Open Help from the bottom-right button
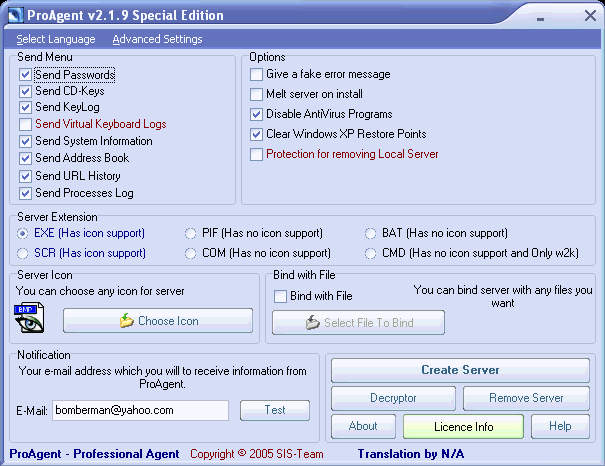Screen dimensions: 605x466 point(560,426)
